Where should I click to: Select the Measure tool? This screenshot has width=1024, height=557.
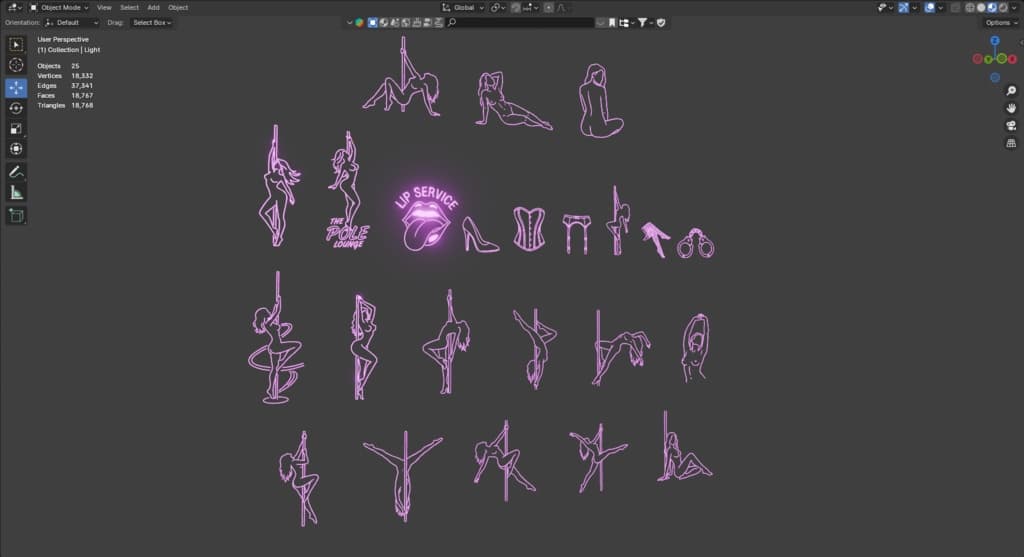16,193
